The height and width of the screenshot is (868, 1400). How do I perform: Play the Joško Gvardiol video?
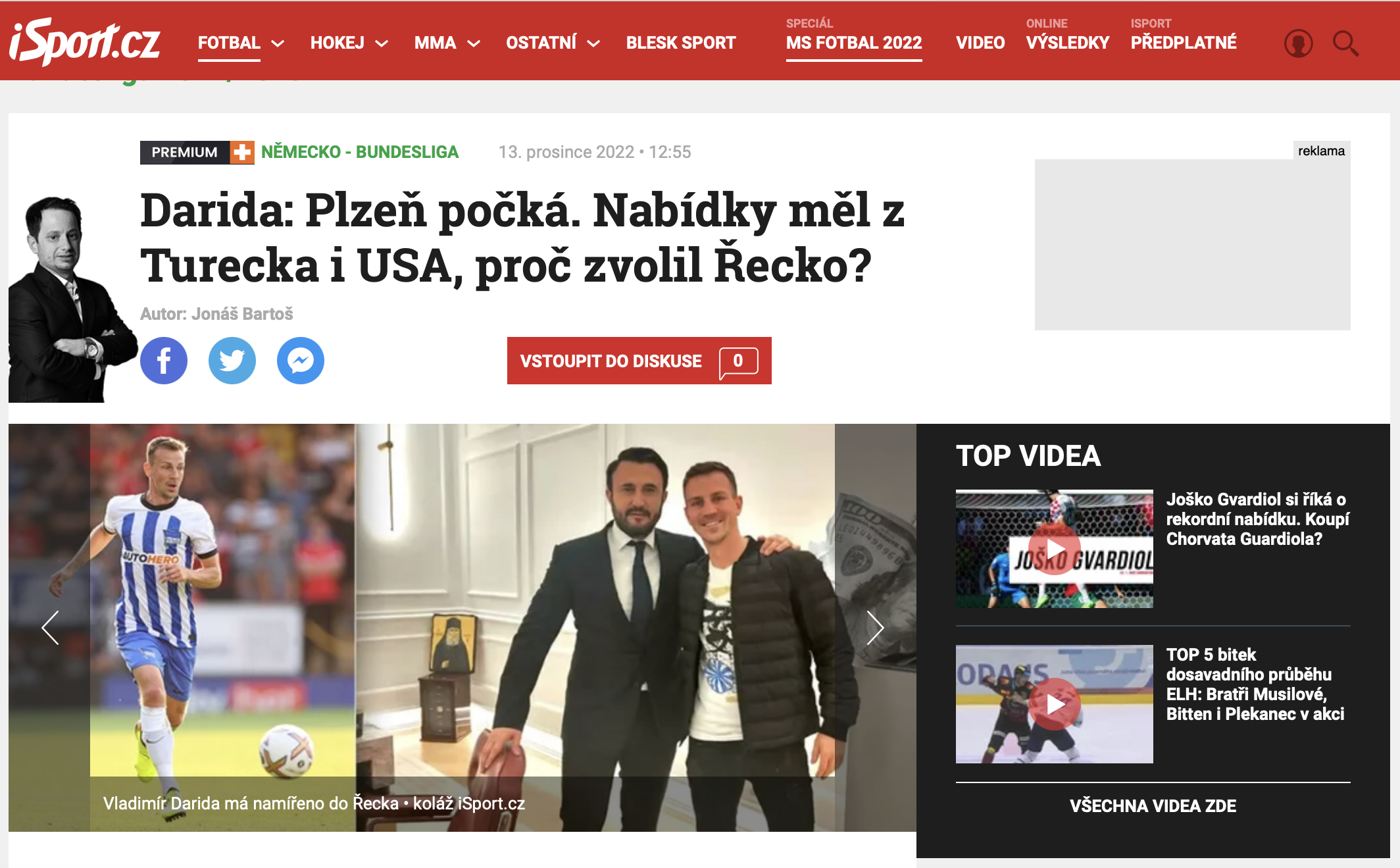coord(1055,549)
